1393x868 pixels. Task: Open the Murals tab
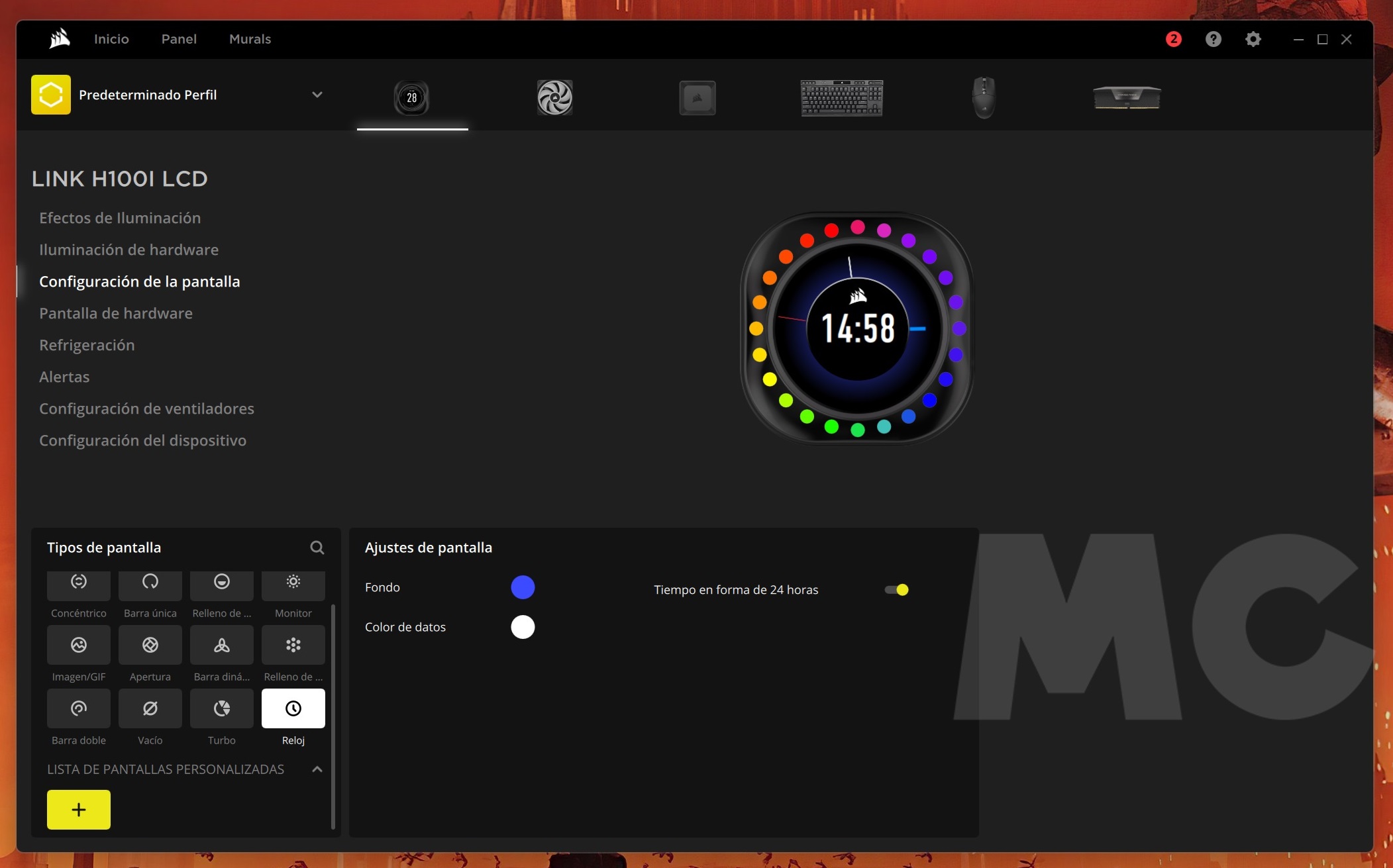(x=250, y=39)
